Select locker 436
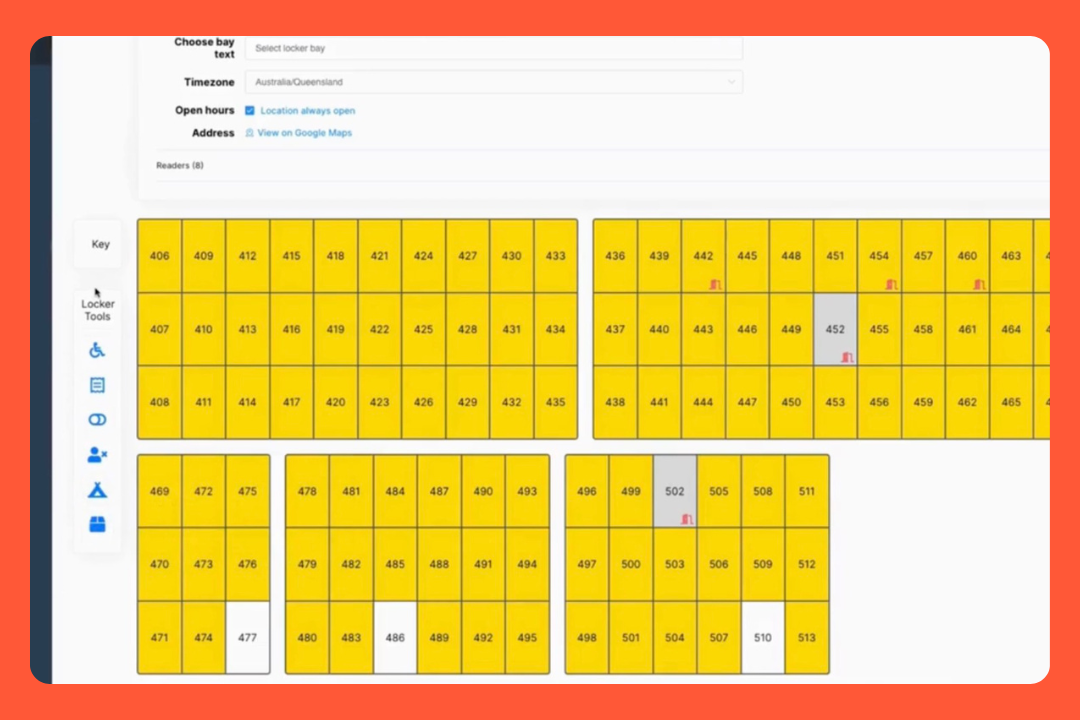The image size is (1080, 720). 615,256
